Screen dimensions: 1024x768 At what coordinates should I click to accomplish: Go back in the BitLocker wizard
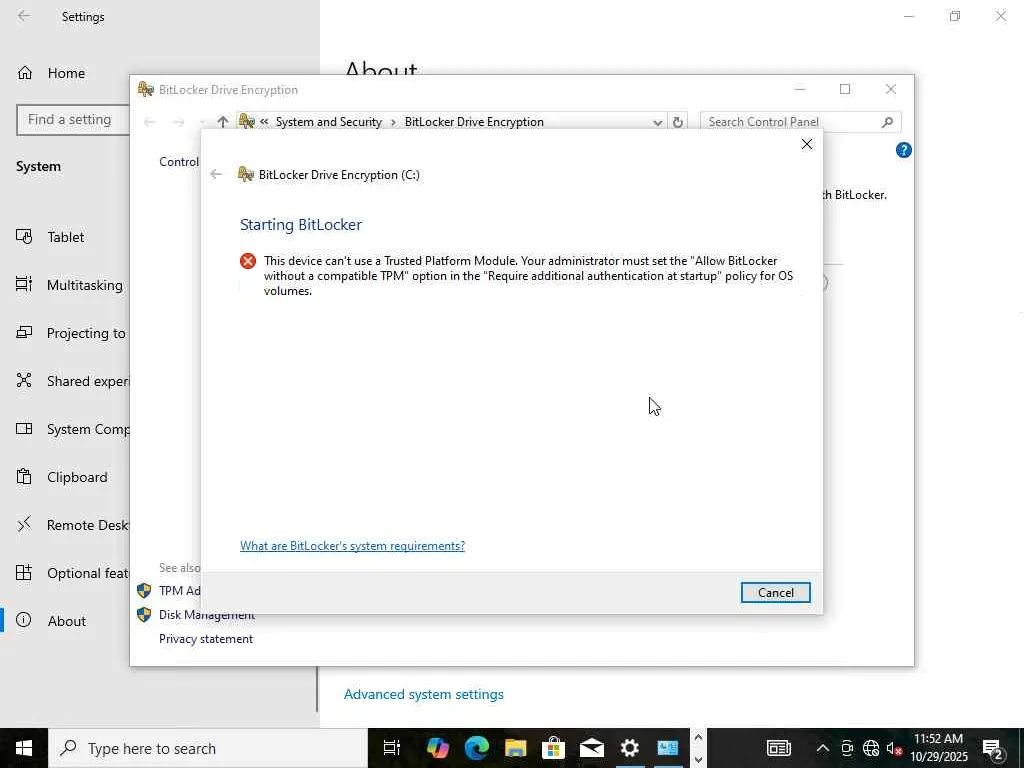[x=216, y=174]
